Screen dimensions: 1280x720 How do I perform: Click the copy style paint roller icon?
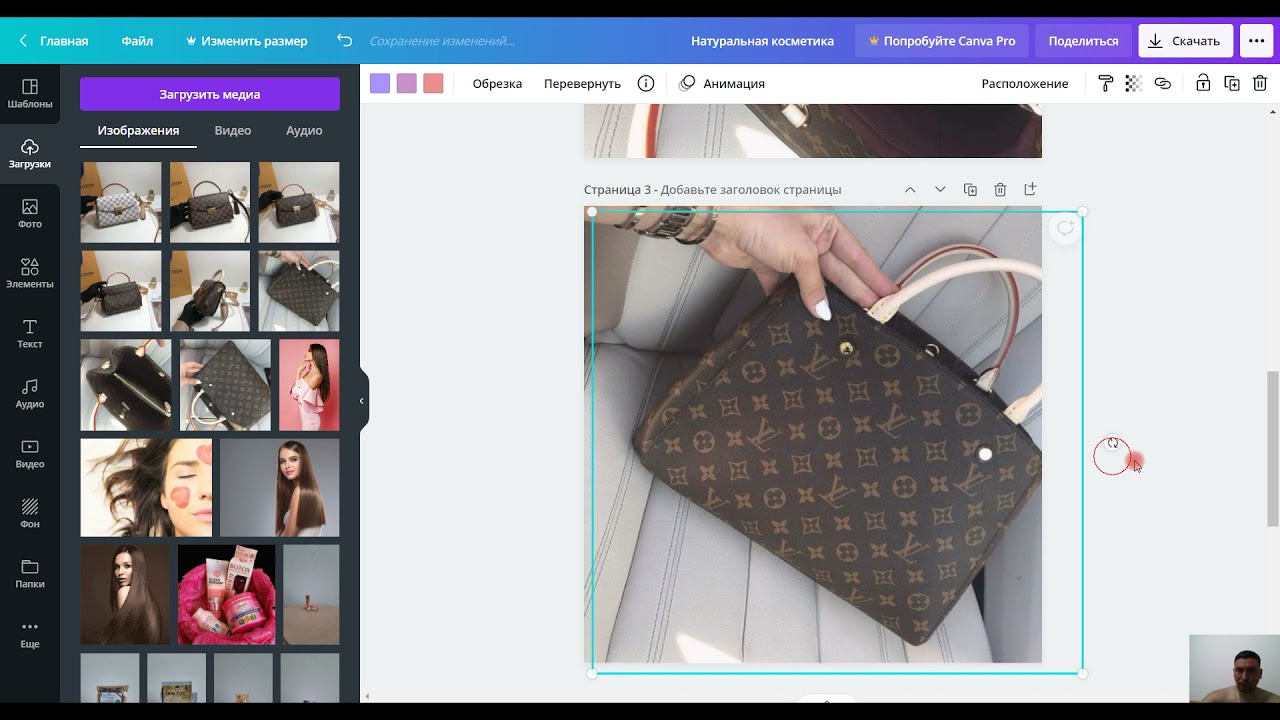click(1105, 83)
